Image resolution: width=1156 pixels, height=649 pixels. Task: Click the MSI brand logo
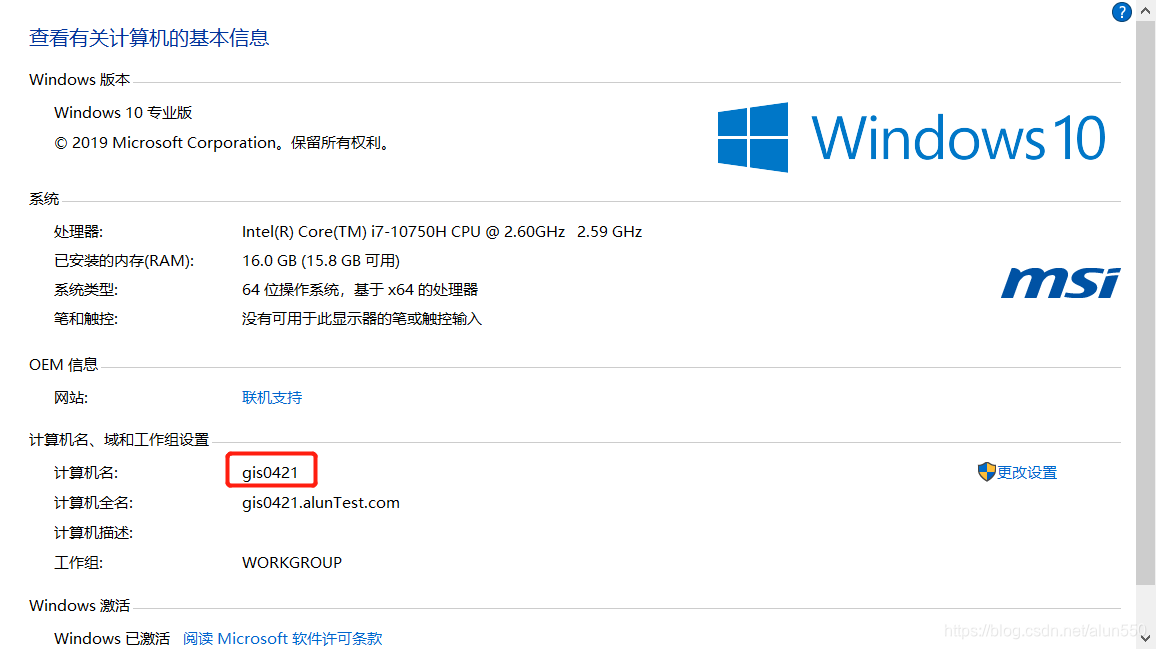(x=1061, y=283)
